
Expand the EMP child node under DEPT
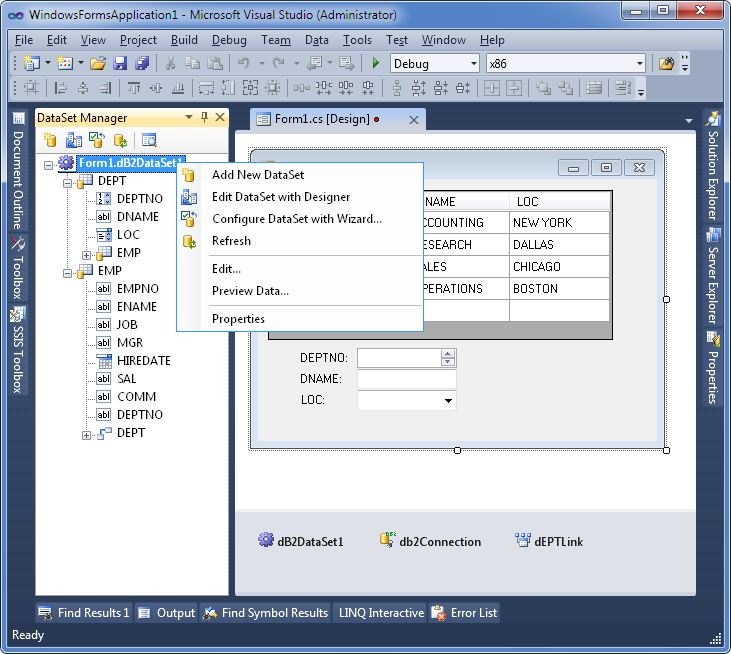pos(86,255)
